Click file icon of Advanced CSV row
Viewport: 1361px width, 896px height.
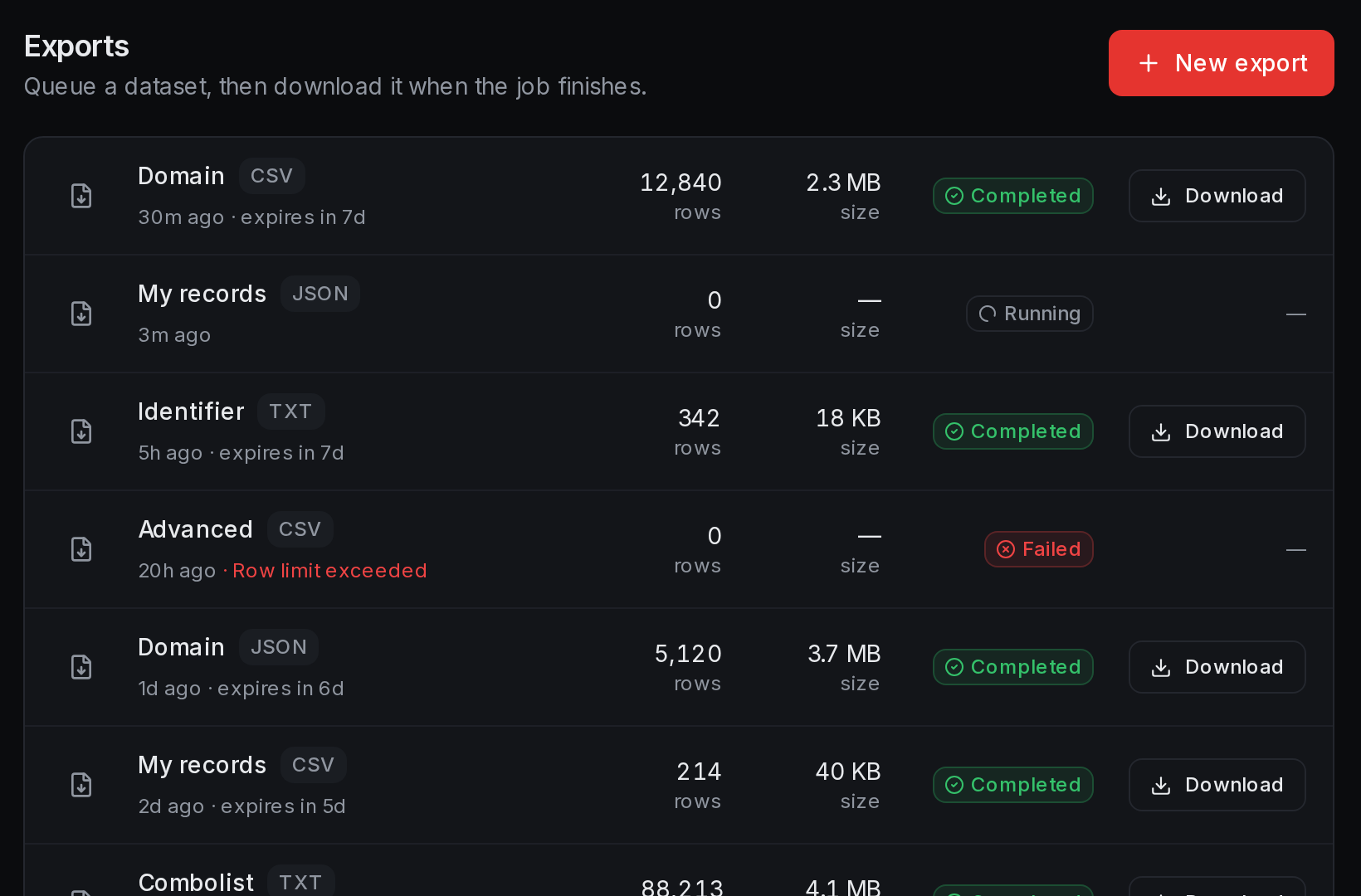(x=81, y=549)
